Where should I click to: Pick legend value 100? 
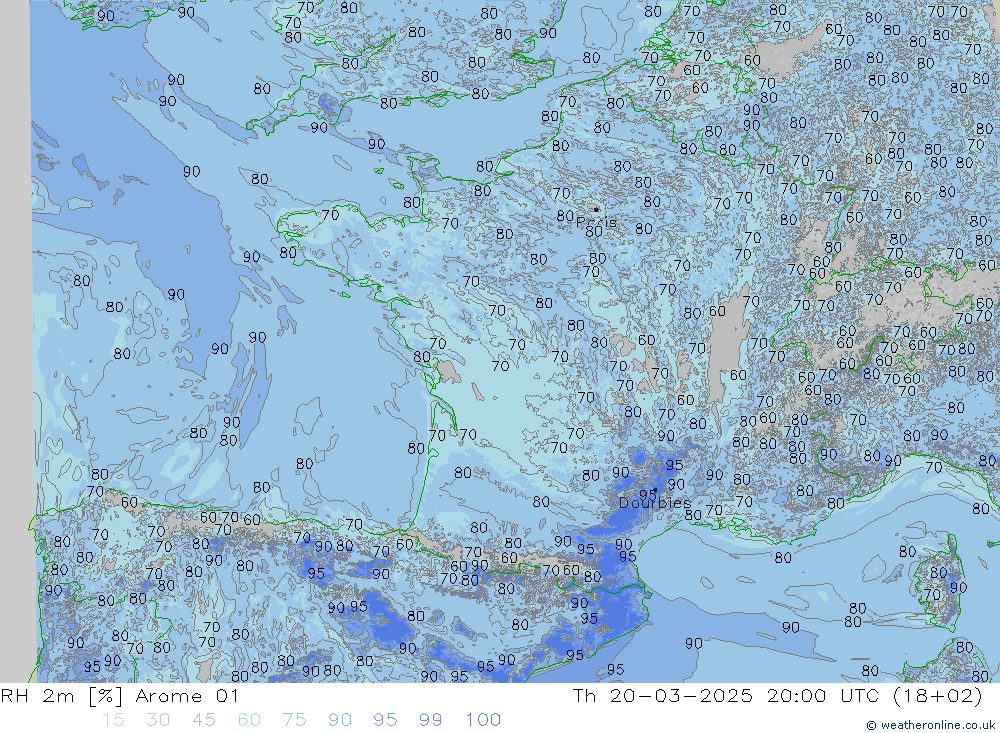pos(483,720)
